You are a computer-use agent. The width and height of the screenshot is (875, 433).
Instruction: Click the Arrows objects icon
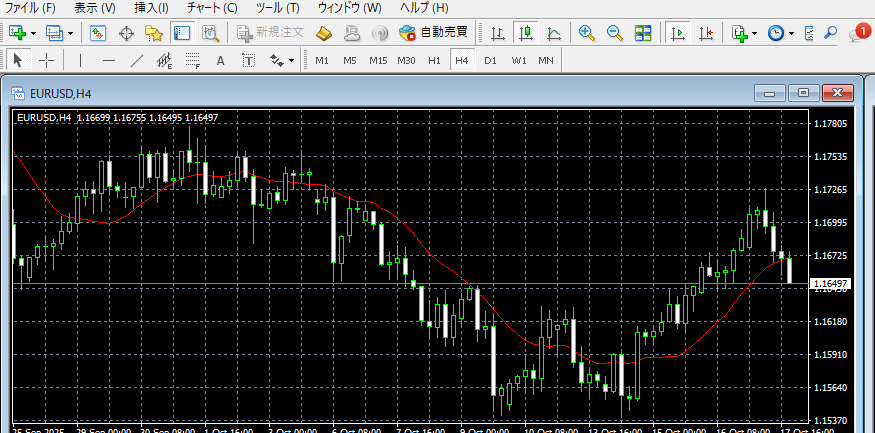pos(277,60)
